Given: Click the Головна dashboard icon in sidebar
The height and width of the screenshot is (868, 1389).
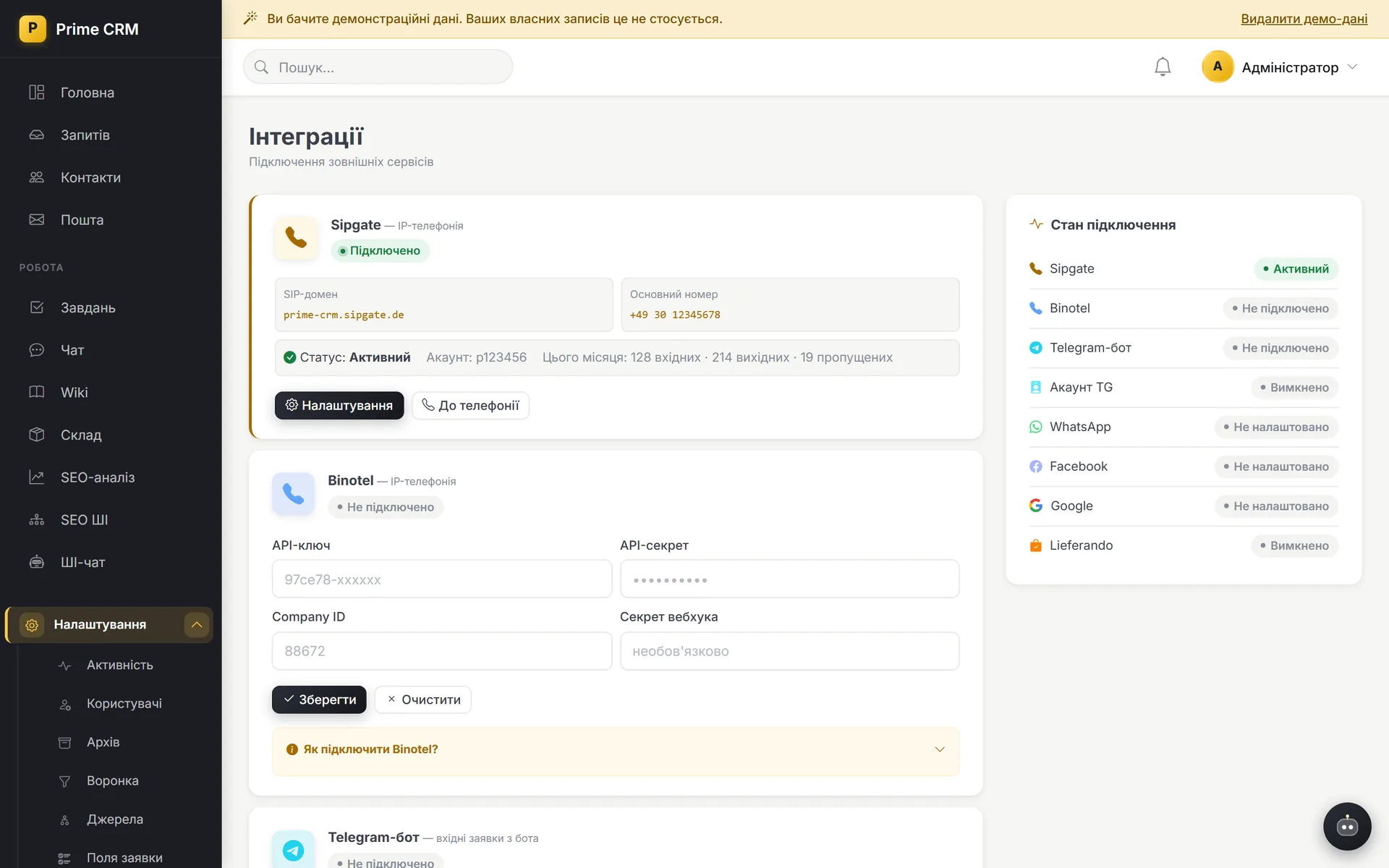Looking at the screenshot, I should 37,92.
